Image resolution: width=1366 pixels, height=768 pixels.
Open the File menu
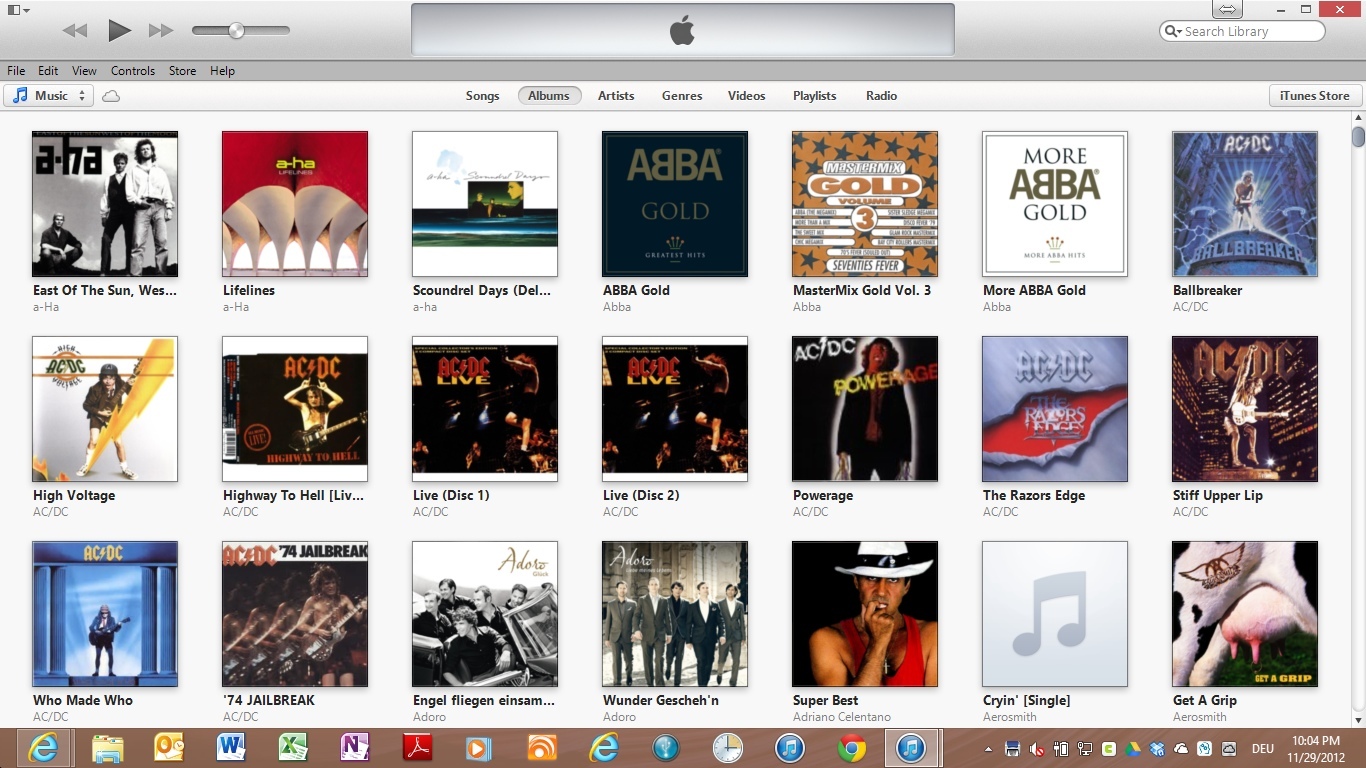pos(16,71)
